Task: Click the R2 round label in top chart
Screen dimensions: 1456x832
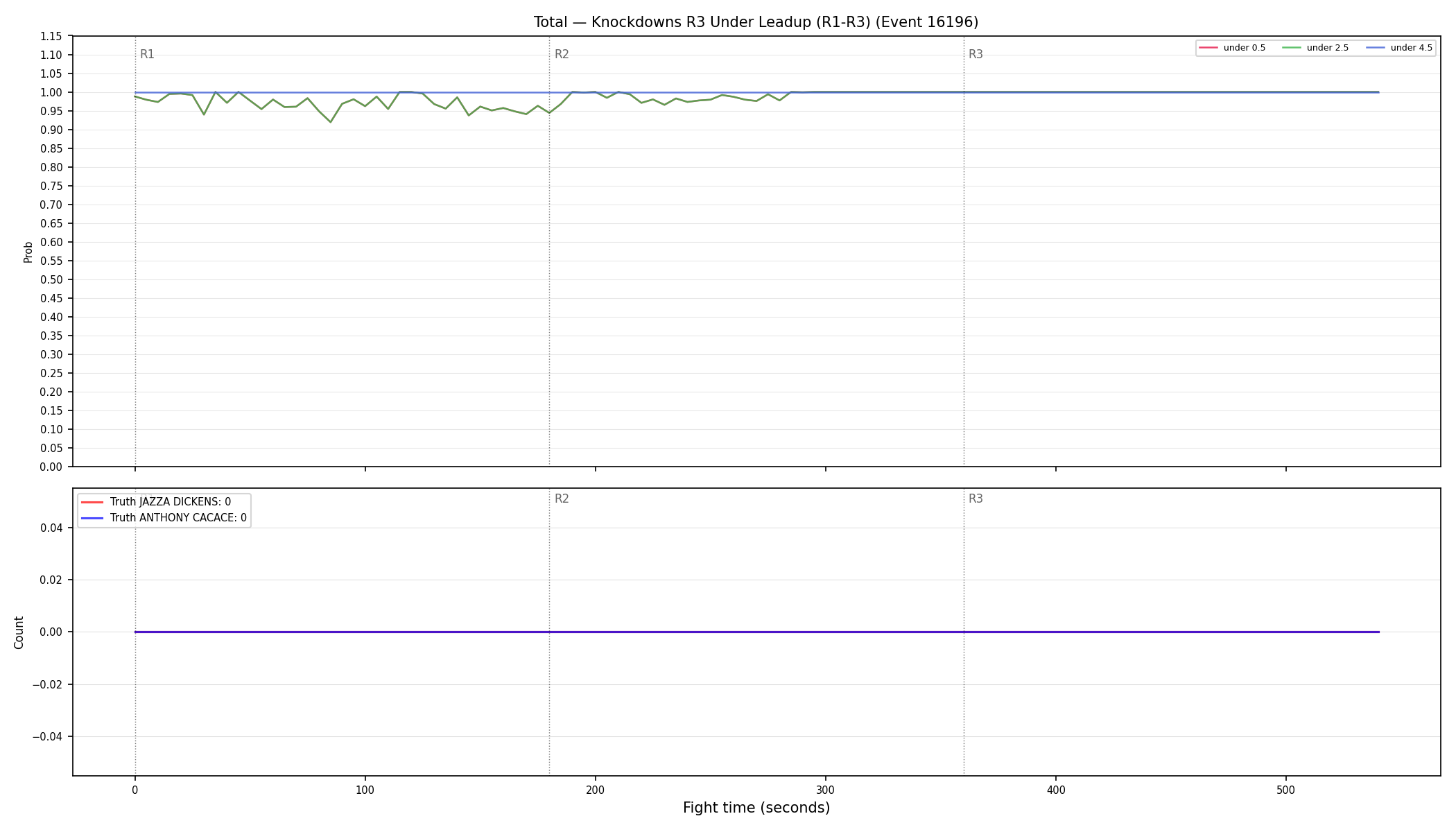Action: point(562,55)
